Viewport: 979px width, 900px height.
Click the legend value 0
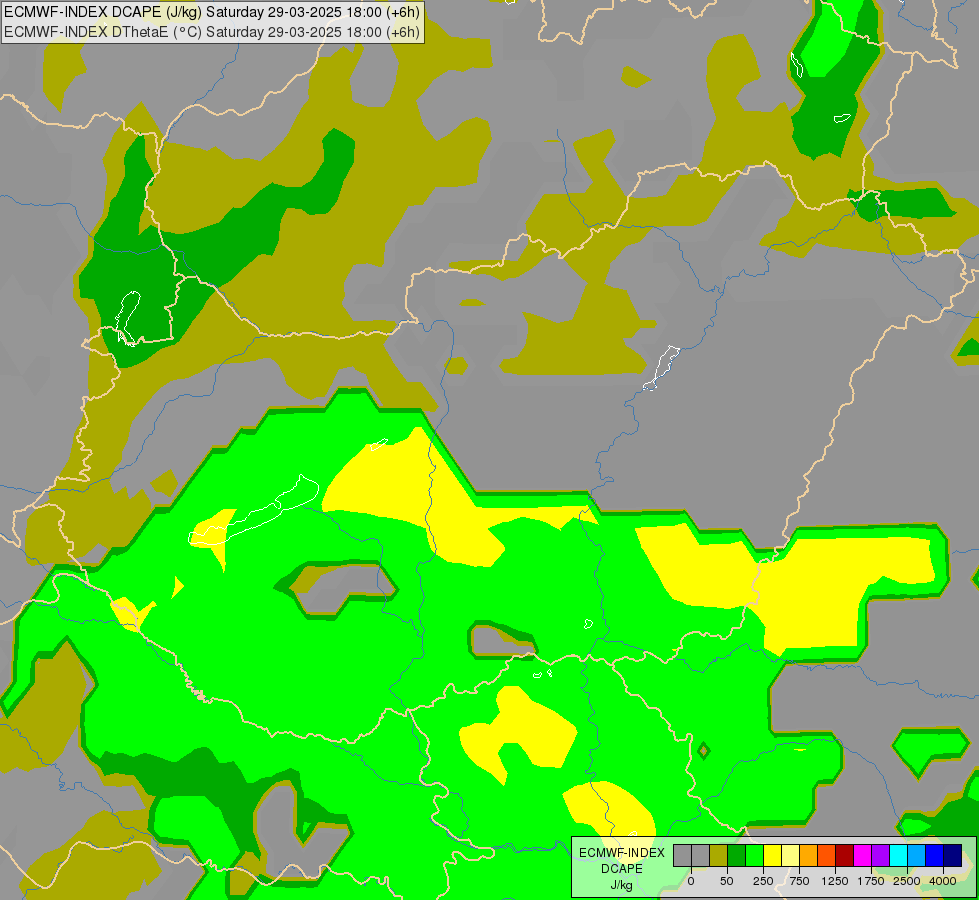click(x=691, y=881)
